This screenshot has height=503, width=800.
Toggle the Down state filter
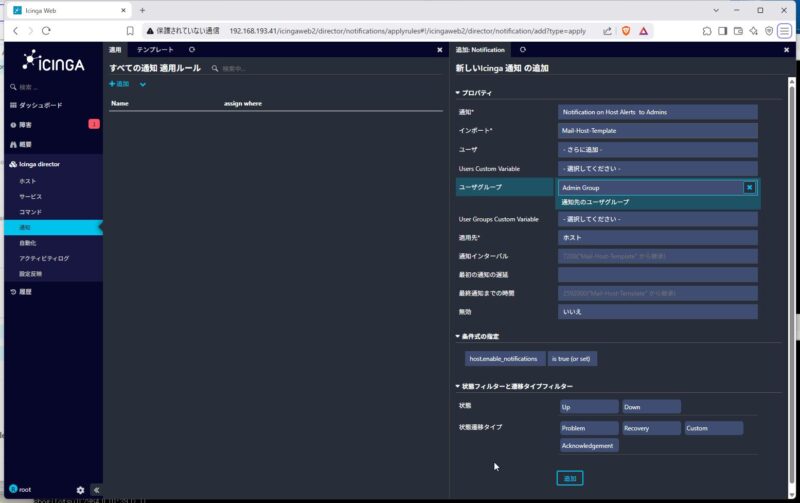click(x=652, y=407)
